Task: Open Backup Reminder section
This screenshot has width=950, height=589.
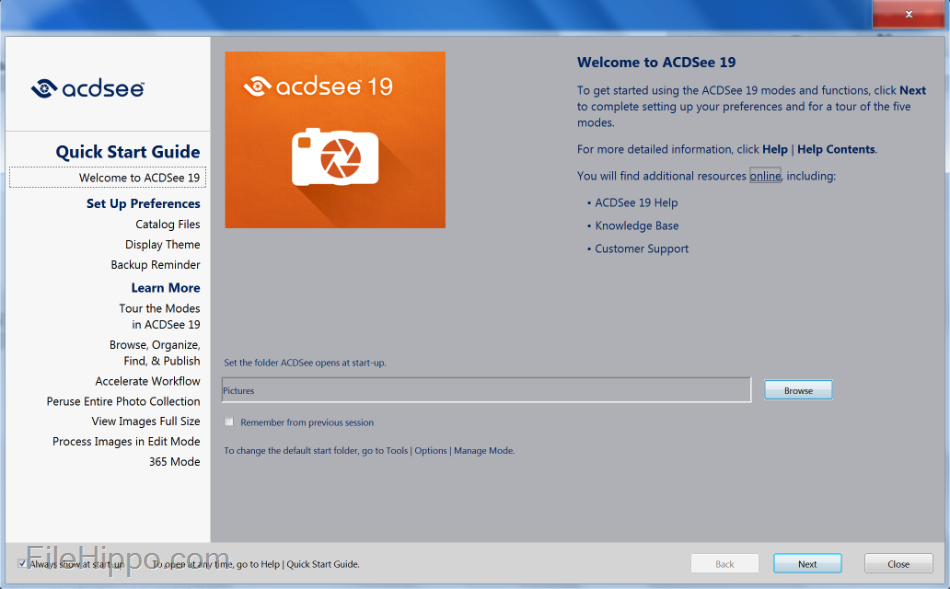Action: pyautogui.click(x=155, y=265)
